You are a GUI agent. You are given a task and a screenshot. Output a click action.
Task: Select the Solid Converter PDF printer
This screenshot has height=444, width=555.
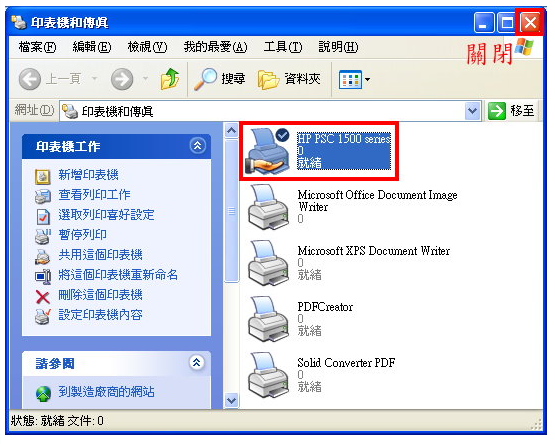321,375
